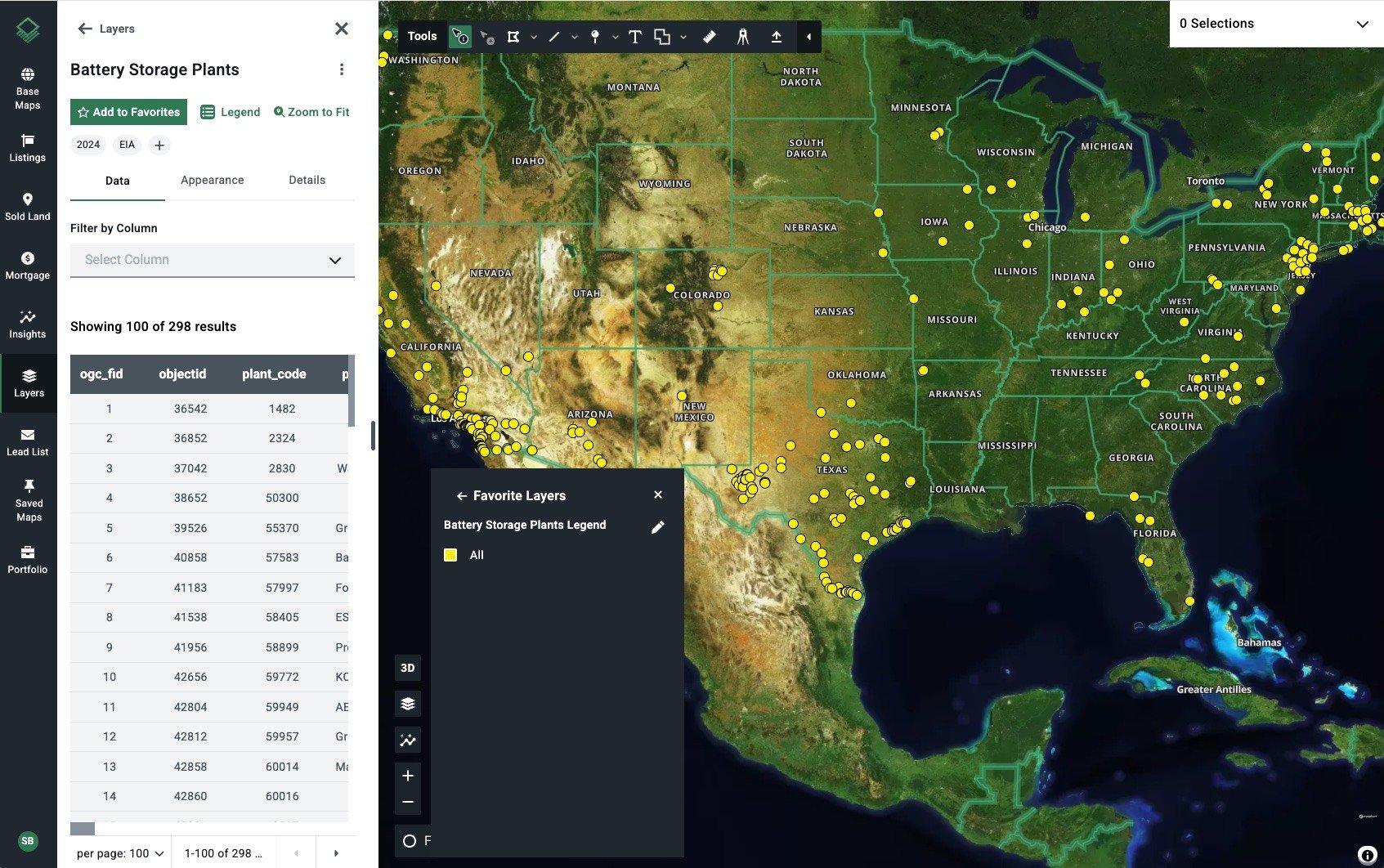Image resolution: width=1384 pixels, height=868 pixels.
Task: Collapse the Tools toolbar arrow
Action: [x=808, y=37]
